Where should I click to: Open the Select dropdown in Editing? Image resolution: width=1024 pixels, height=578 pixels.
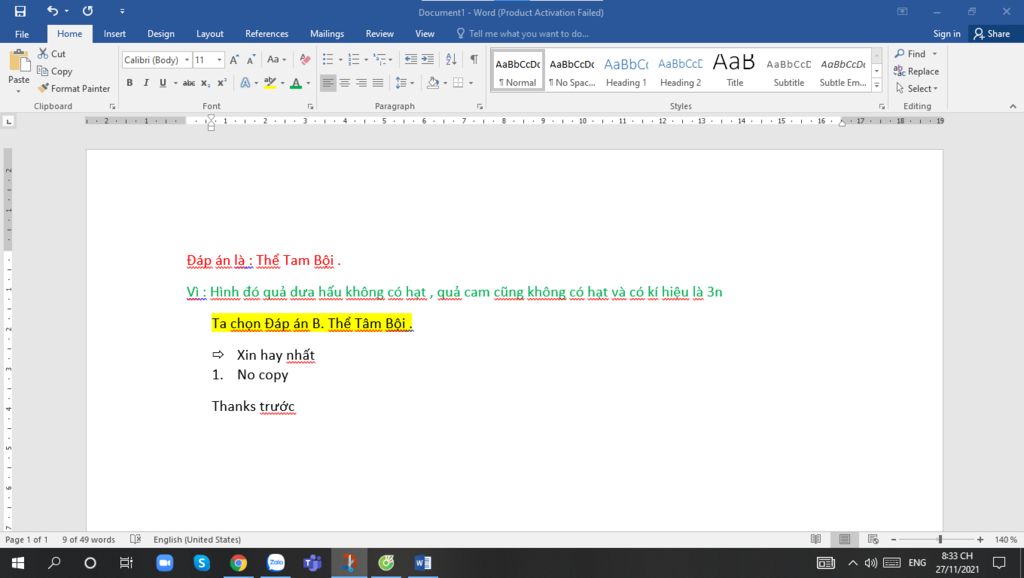pos(917,88)
